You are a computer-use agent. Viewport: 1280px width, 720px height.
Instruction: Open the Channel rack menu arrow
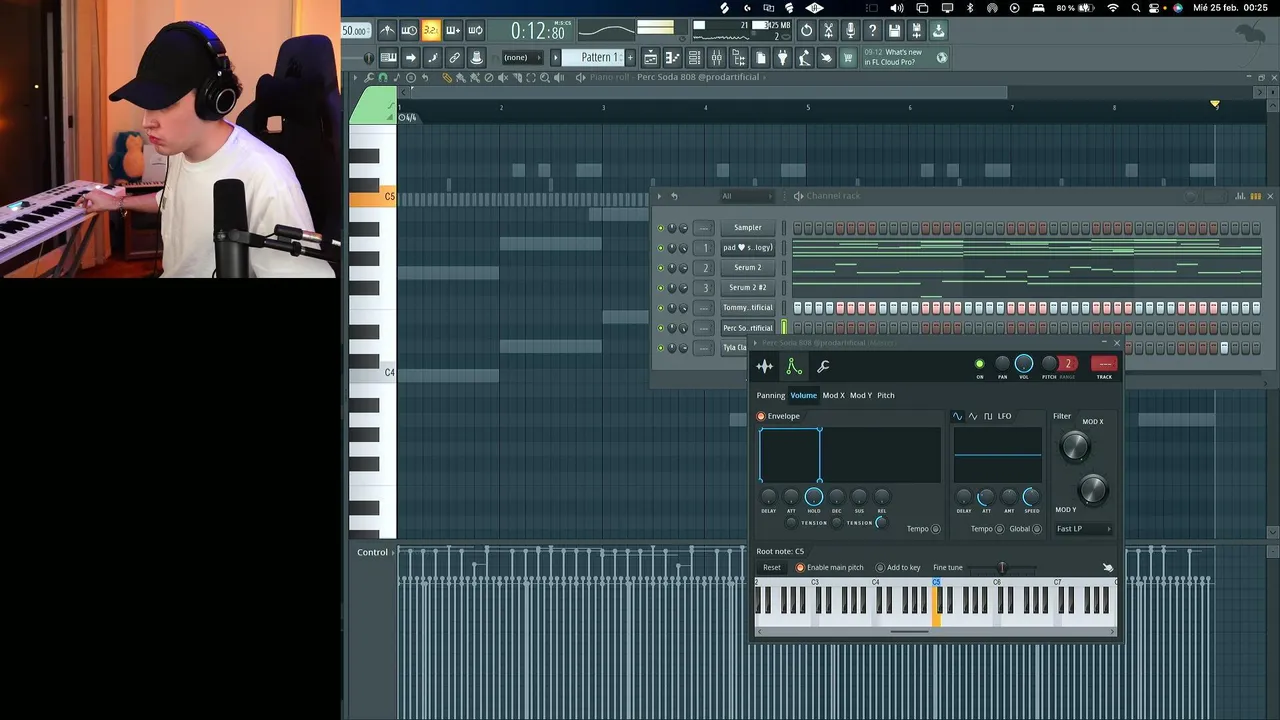coord(659,196)
